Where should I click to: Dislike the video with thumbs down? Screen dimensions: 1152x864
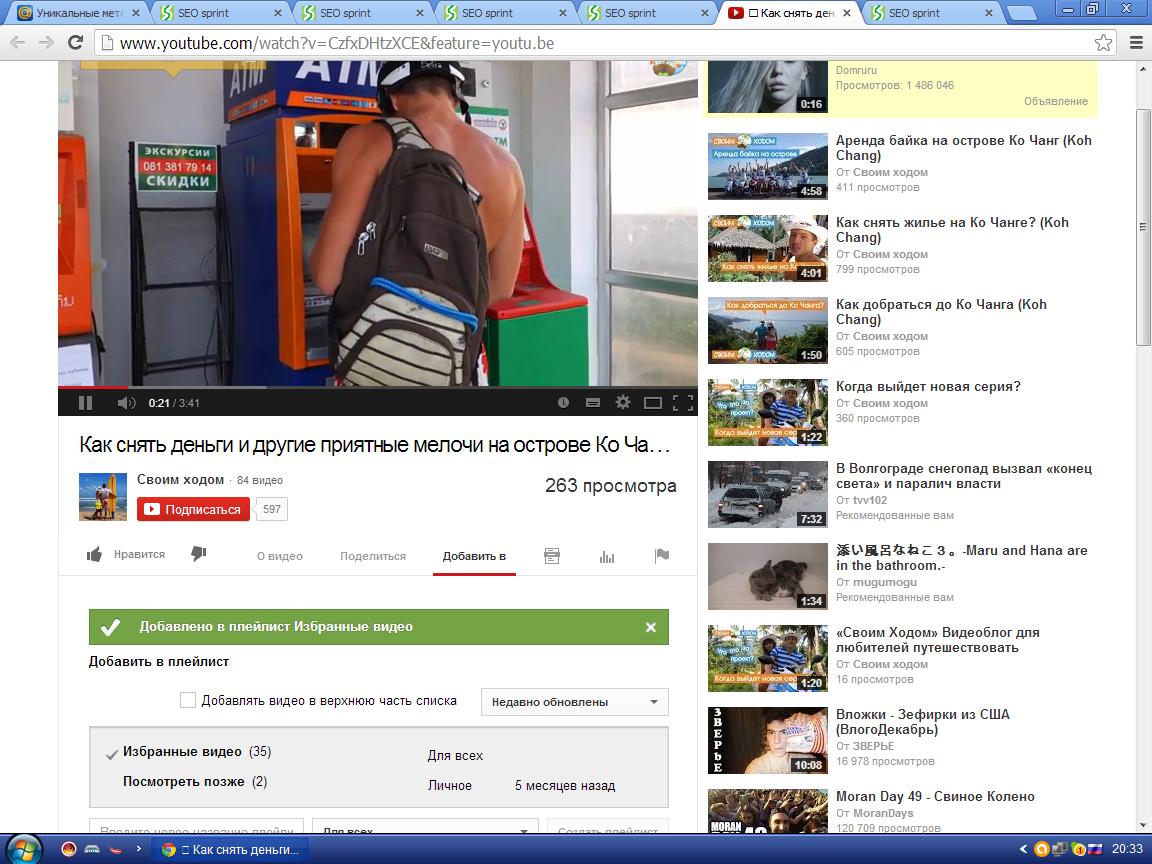pyautogui.click(x=199, y=554)
